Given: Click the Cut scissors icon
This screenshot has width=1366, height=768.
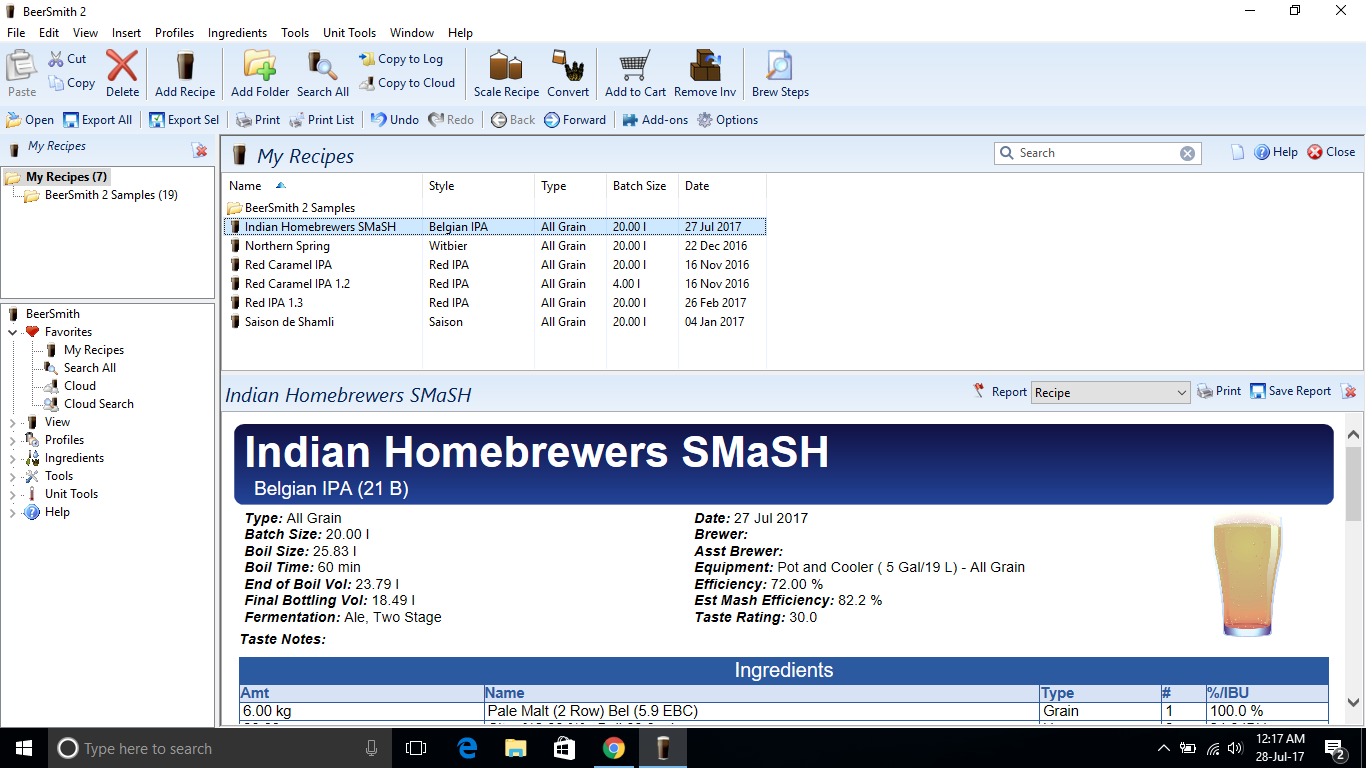Looking at the screenshot, I should (57, 59).
